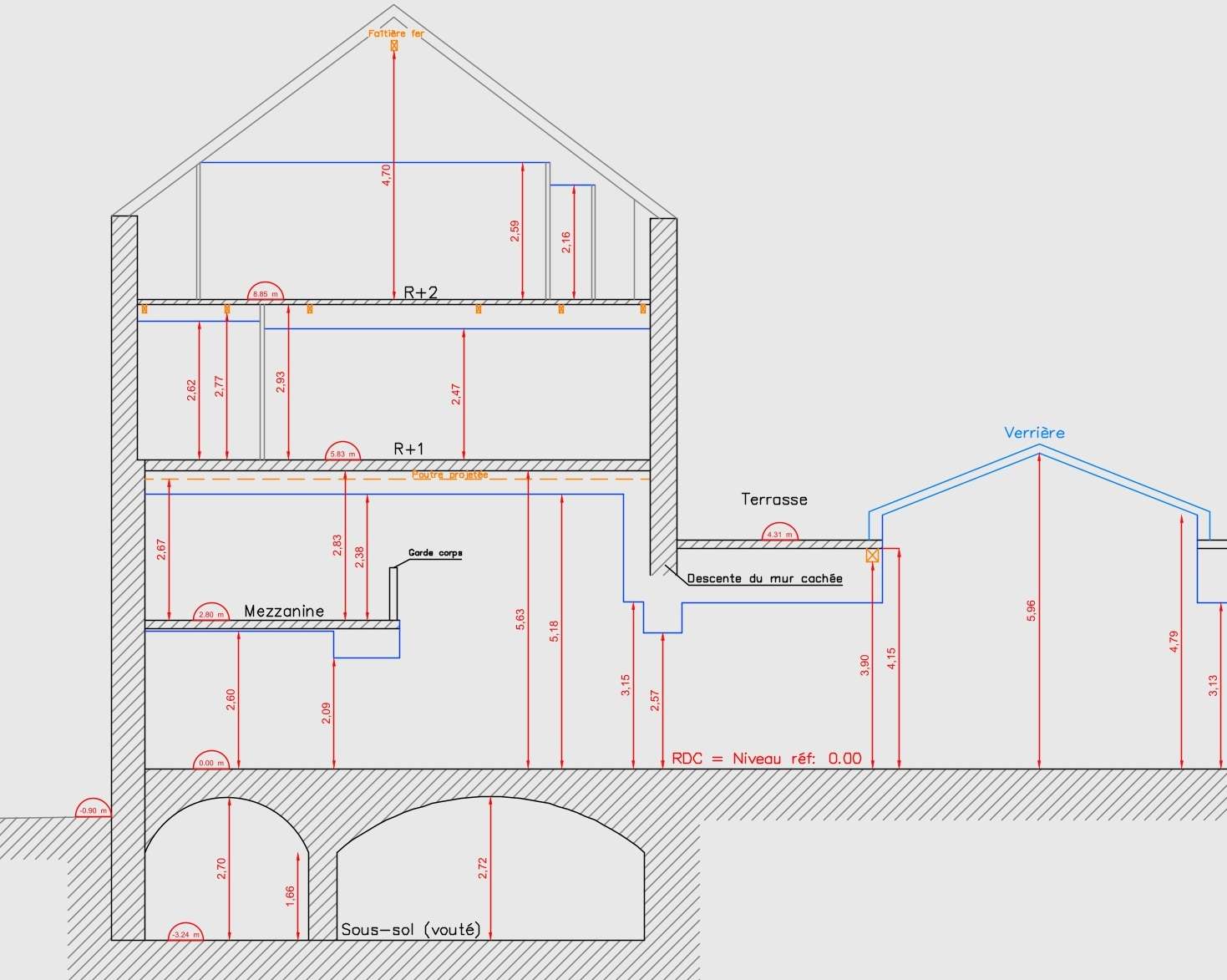Click the 8.85 m level marker at R+2
This screenshot has width=1227, height=980.
click(x=265, y=292)
